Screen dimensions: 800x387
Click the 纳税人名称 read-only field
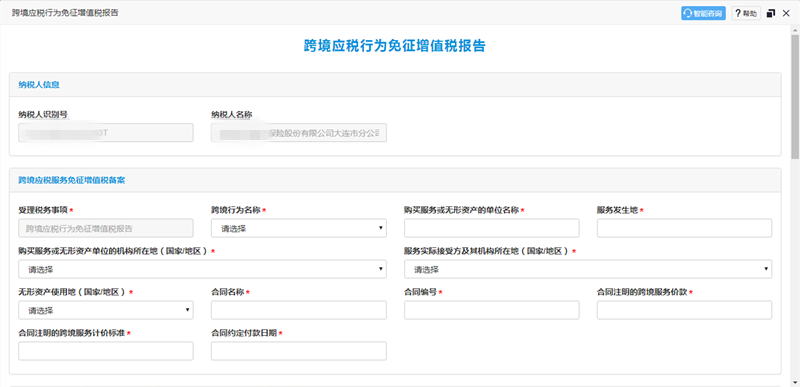click(x=299, y=133)
